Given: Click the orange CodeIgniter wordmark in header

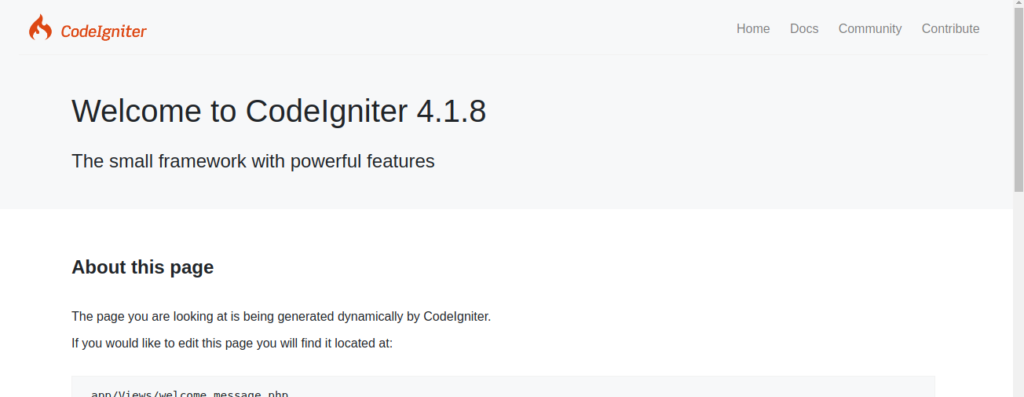Looking at the screenshot, I should coord(103,31).
